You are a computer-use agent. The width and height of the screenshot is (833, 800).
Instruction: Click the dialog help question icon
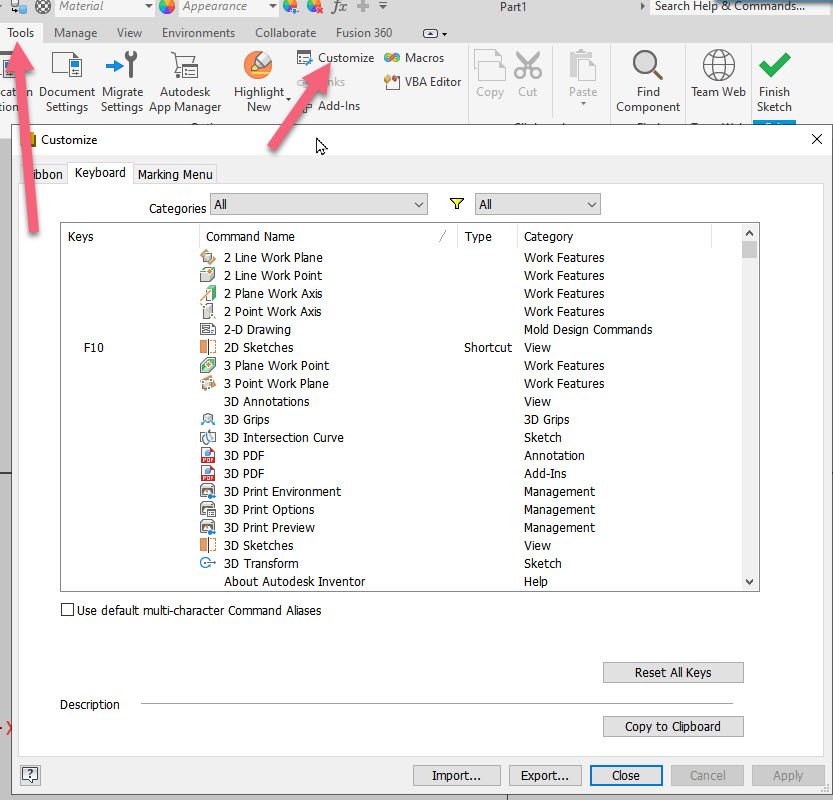[x=30, y=775]
